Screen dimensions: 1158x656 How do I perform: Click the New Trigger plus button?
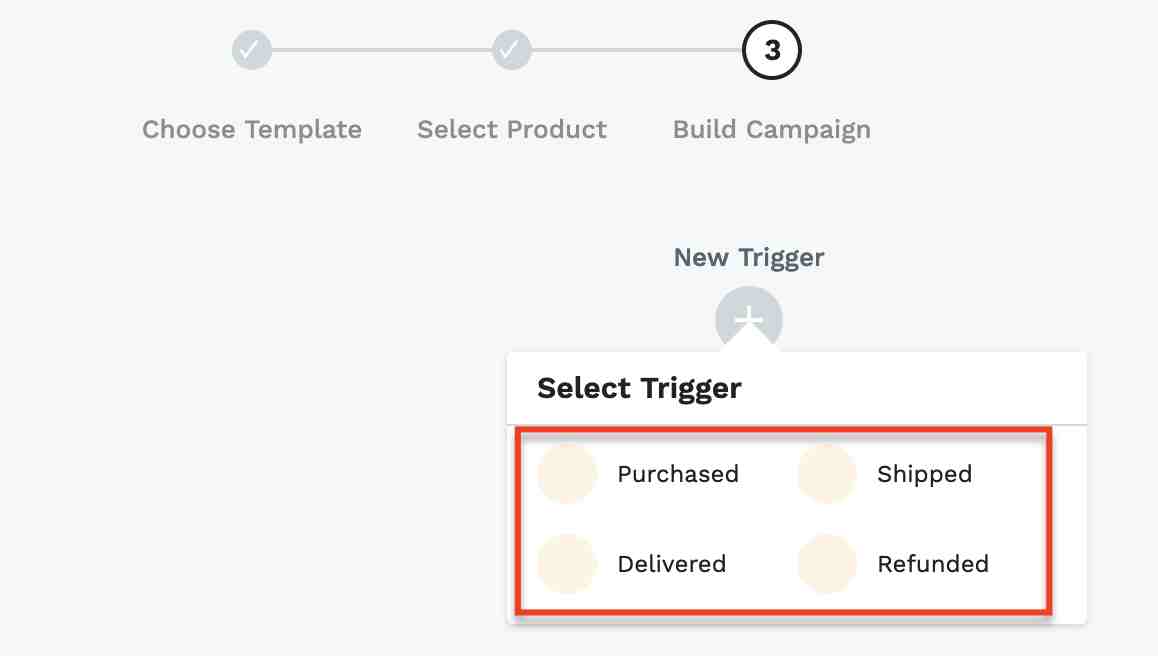point(749,318)
